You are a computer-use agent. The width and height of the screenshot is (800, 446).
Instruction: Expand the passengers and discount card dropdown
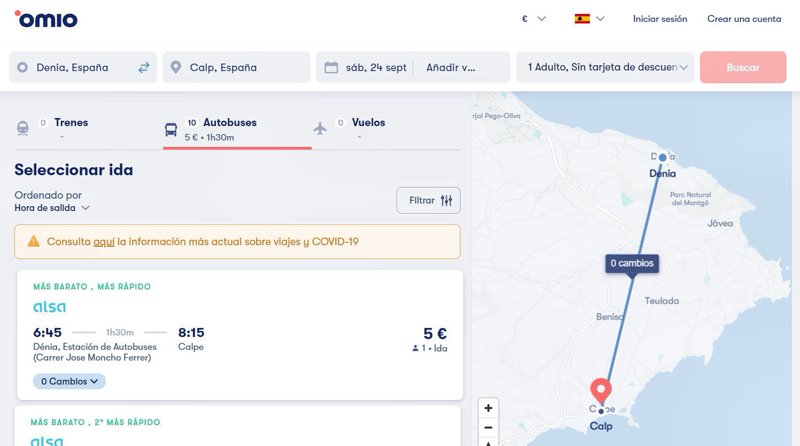[x=609, y=68]
